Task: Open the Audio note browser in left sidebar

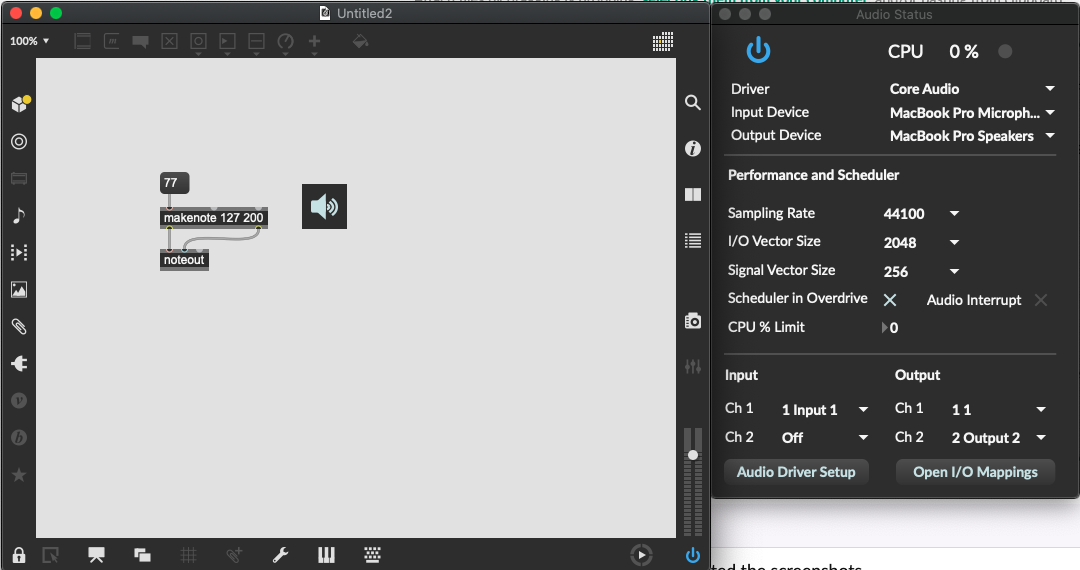Action: coord(19,215)
